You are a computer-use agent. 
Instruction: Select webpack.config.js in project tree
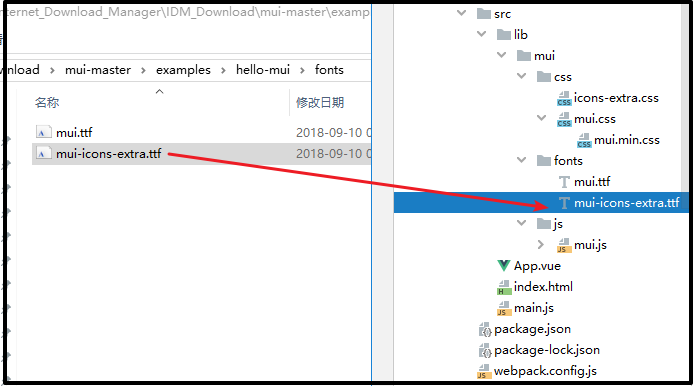click(x=545, y=371)
